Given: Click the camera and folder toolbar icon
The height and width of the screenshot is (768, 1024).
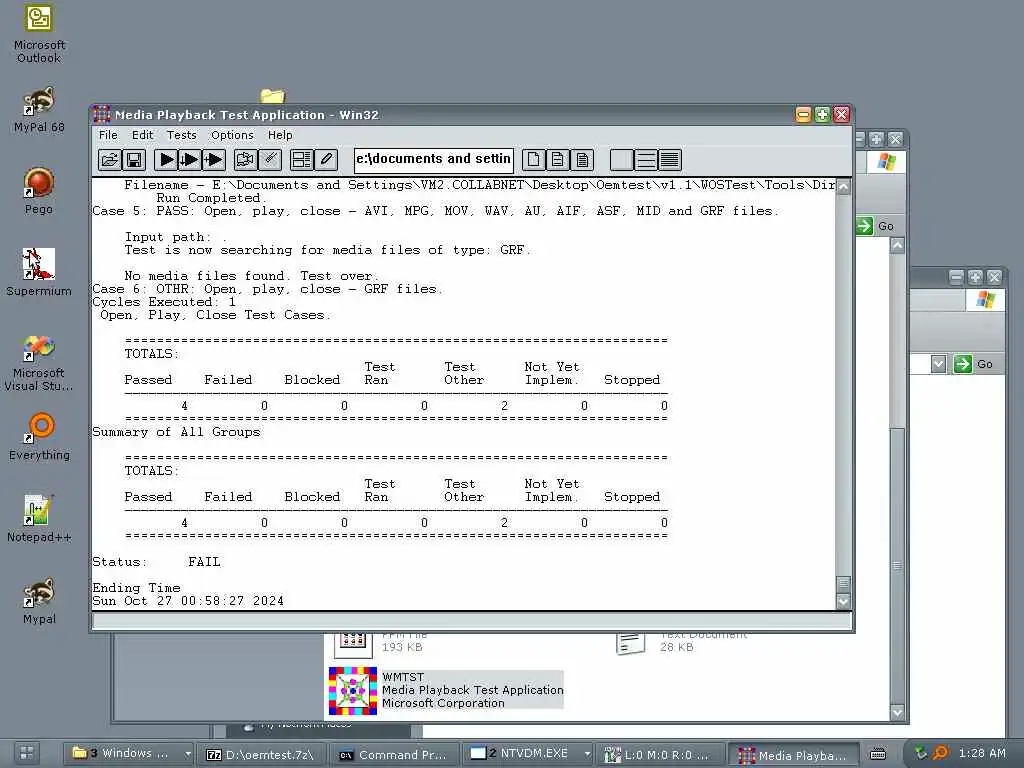Looking at the screenshot, I should tap(246, 159).
